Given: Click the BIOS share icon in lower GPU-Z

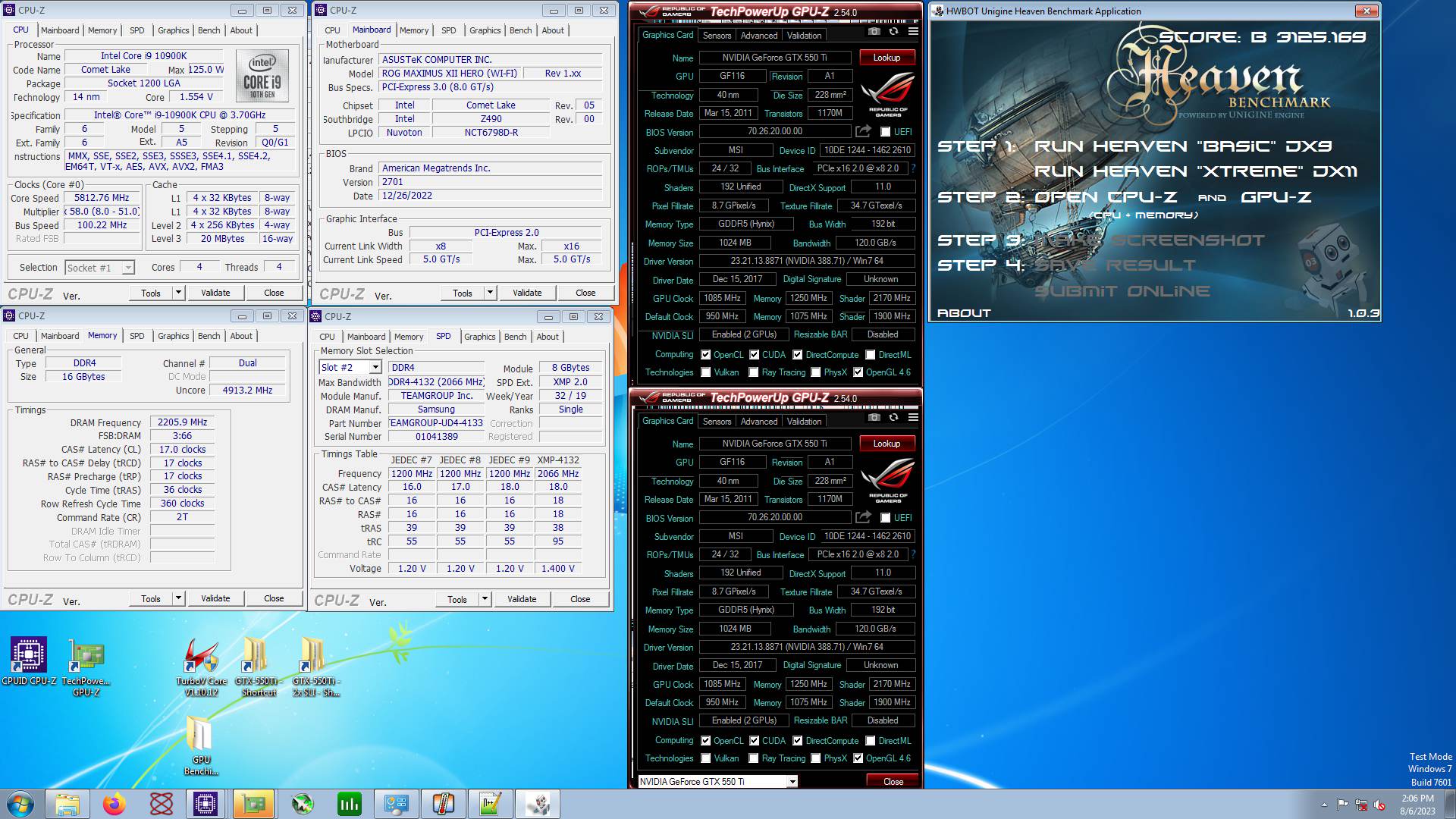Looking at the screenshot, I should coord(863,517).
